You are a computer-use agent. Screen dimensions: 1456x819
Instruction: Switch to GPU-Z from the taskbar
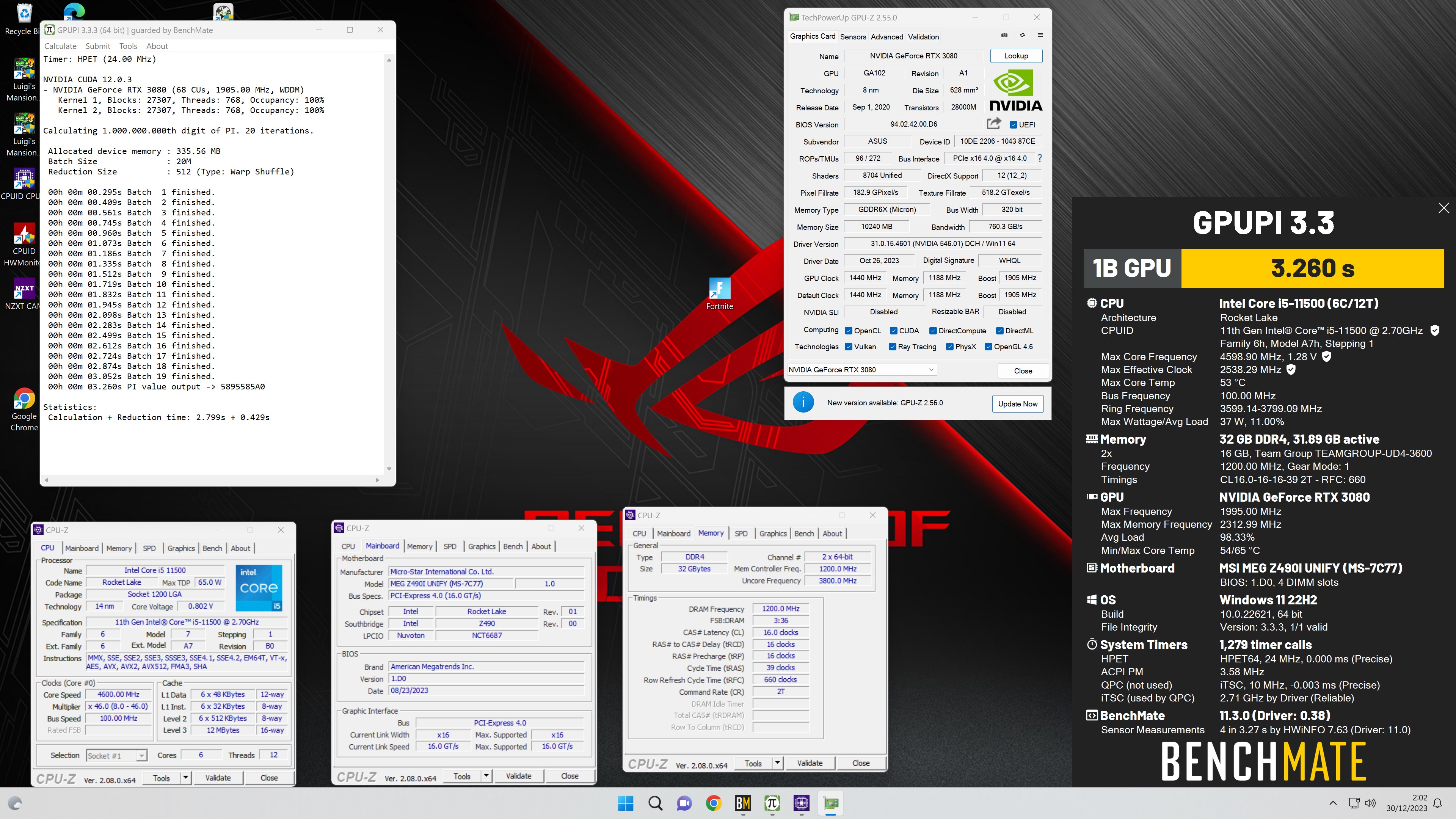click(x=831, y=803)
